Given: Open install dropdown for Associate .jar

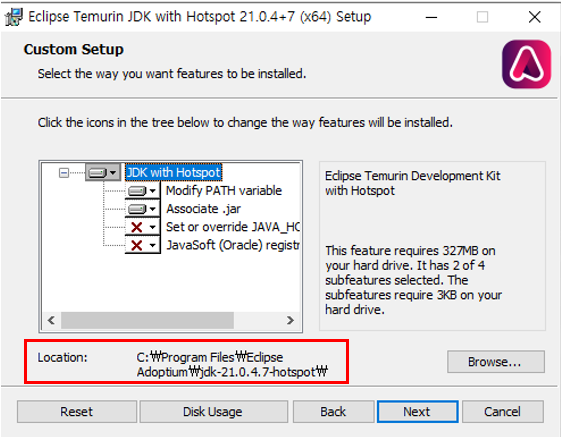Looking at the screenshot, I should [143, 209].
